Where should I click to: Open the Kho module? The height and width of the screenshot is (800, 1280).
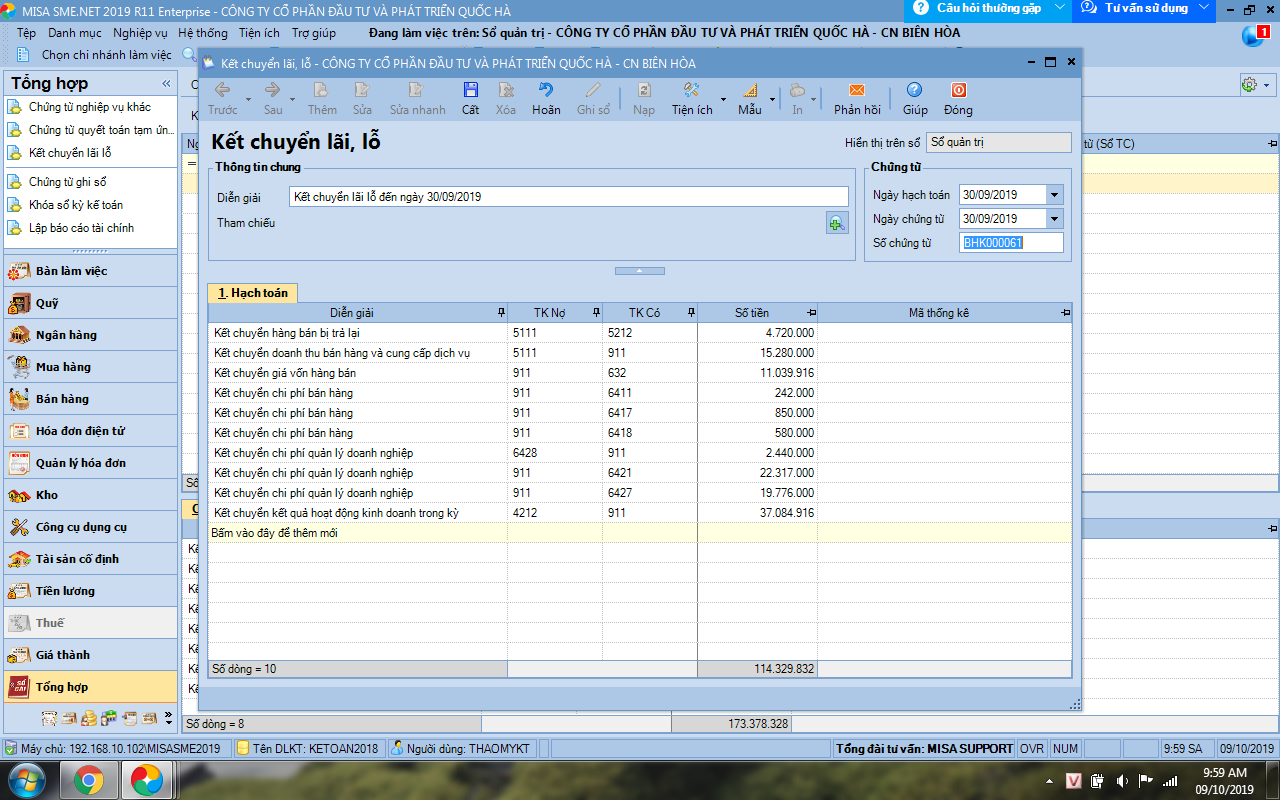coord(90,495)
